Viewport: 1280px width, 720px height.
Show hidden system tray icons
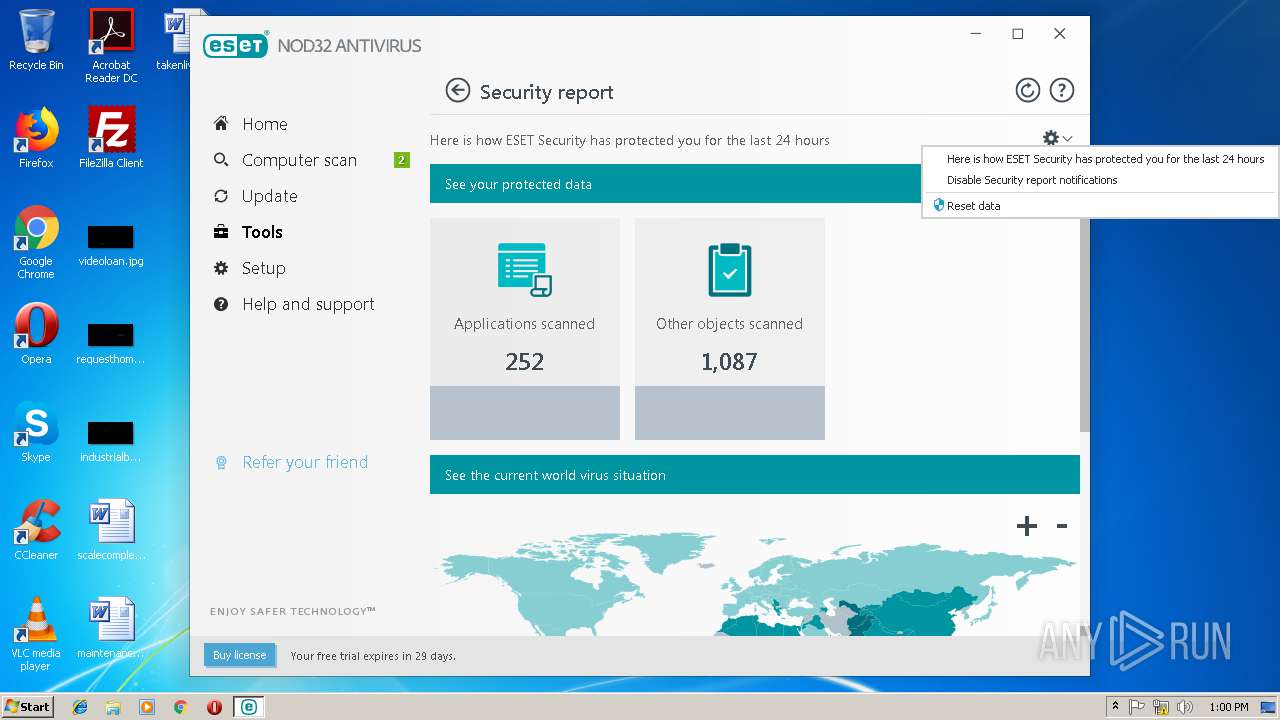1115,707
